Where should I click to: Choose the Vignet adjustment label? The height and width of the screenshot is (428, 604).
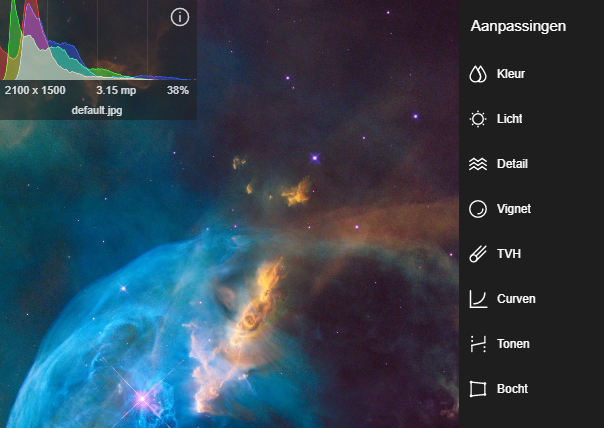[x=513, y=209]
